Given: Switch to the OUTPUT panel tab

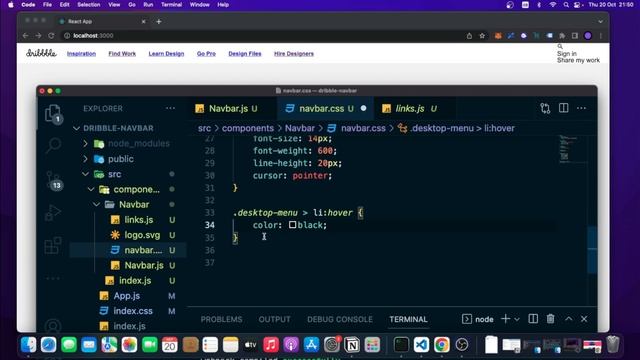Looking at the screenshot, I should coord(274,319).
